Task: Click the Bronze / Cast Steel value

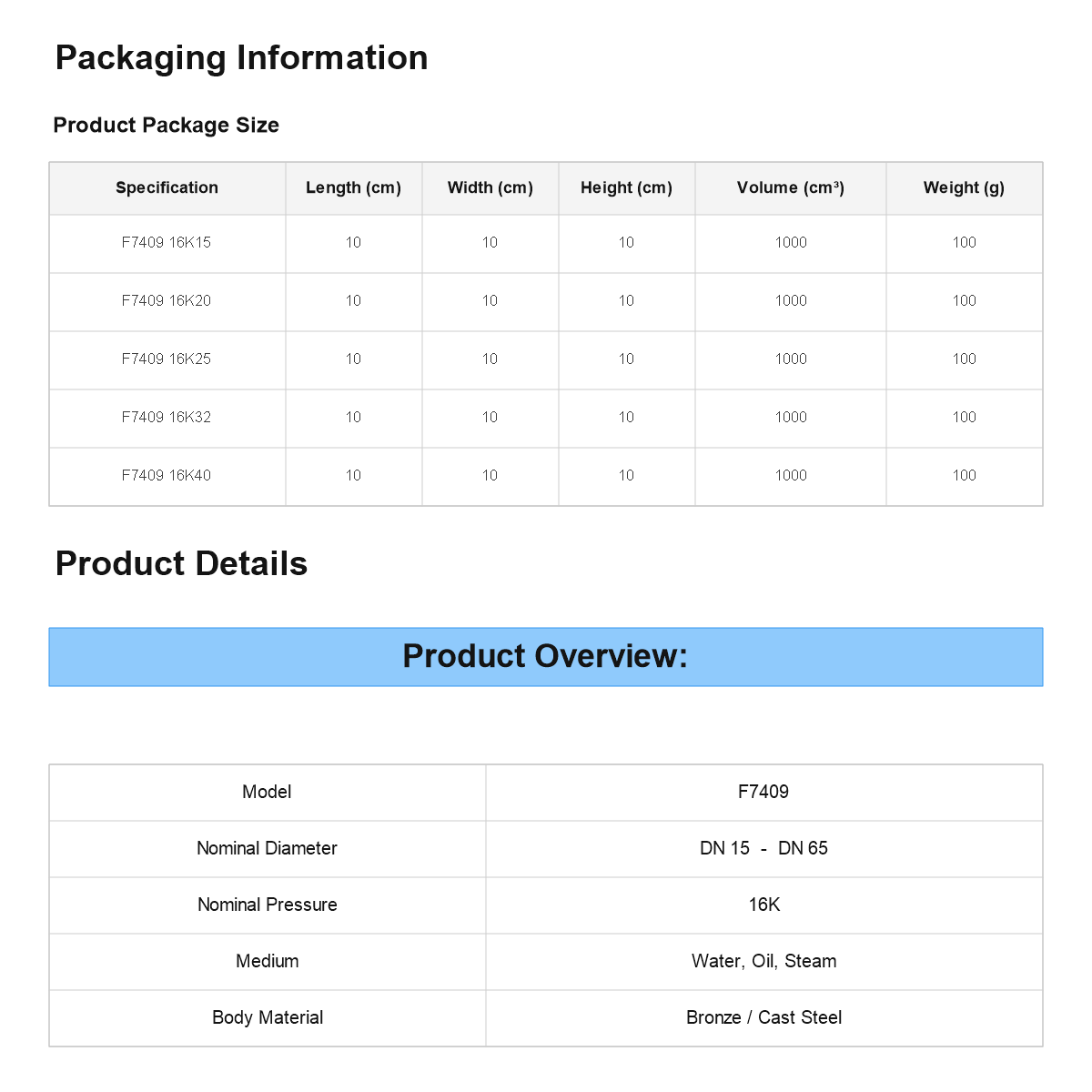Action: pos(763,1017)
